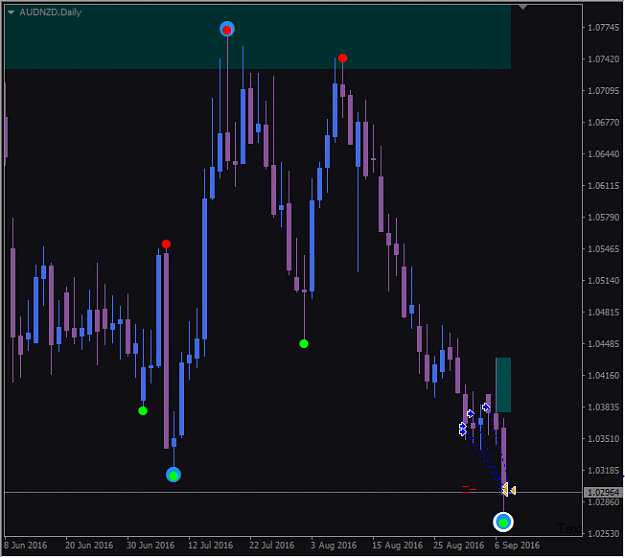625x558 pixels.
Task: Click the AUDNZD,Daily chart title
Action: point(50,12)
